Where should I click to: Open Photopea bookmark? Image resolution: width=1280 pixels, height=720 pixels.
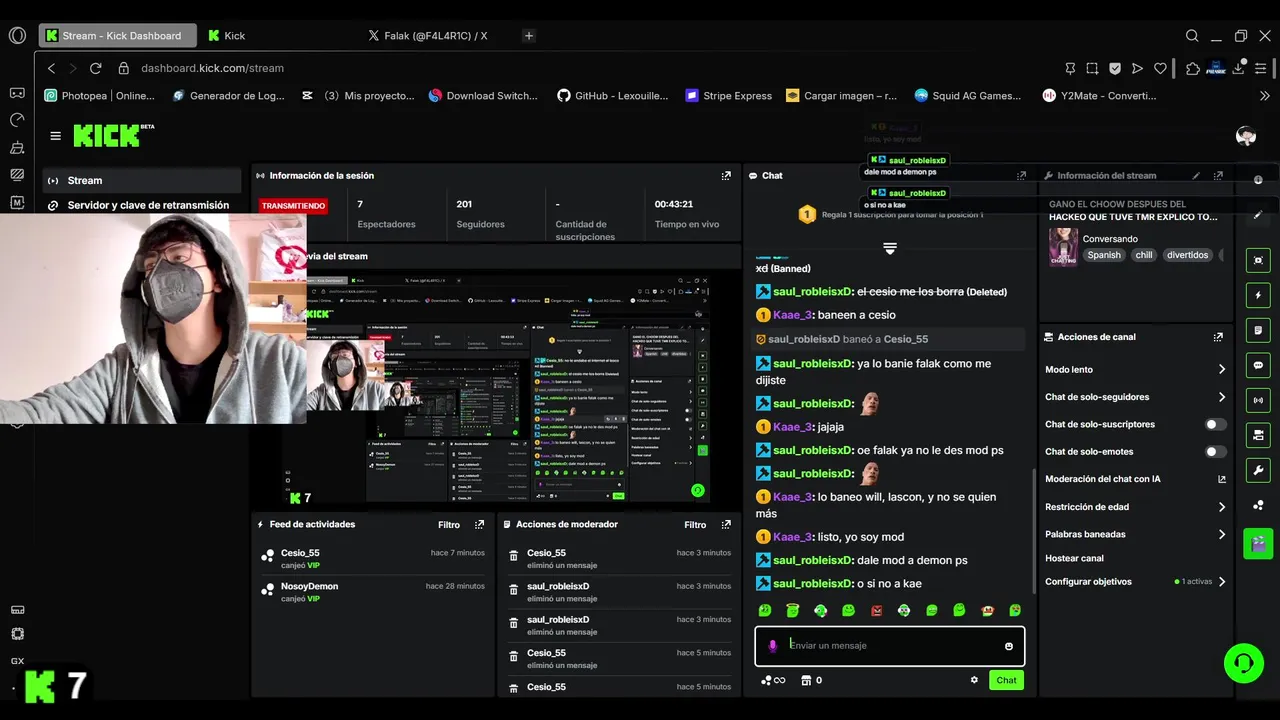tap(100, 96)
